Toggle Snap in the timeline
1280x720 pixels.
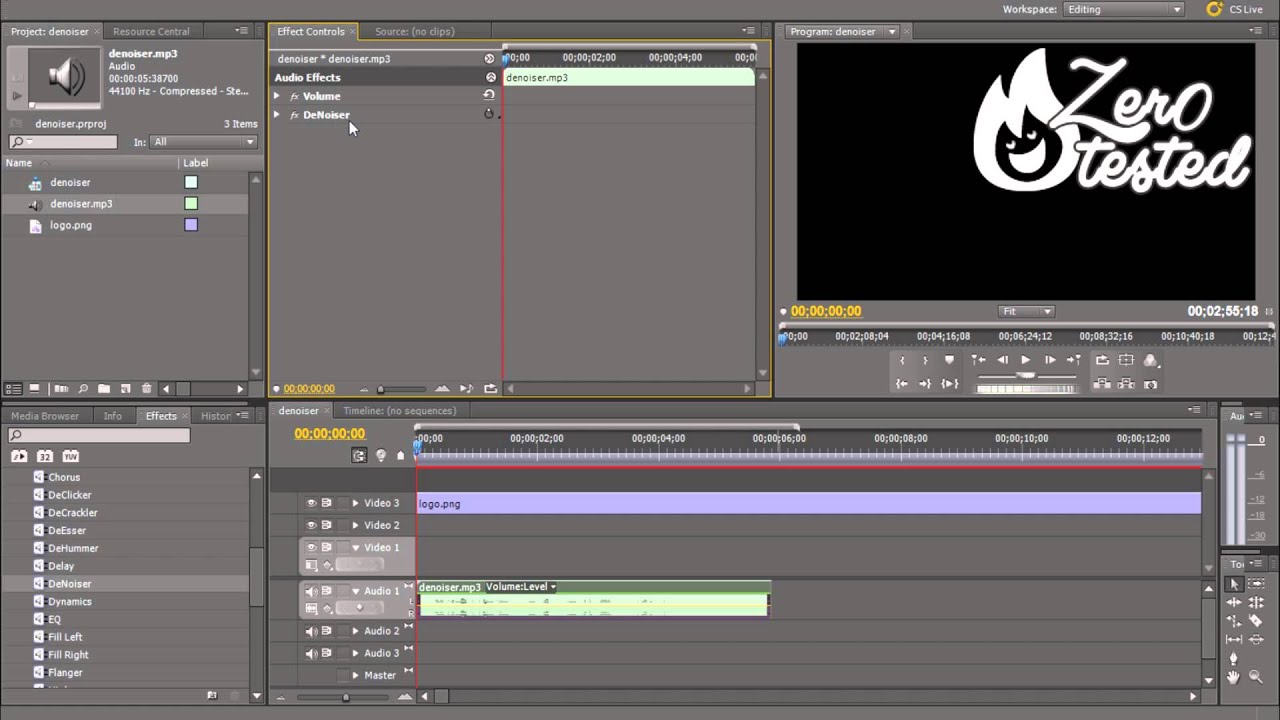359,455
